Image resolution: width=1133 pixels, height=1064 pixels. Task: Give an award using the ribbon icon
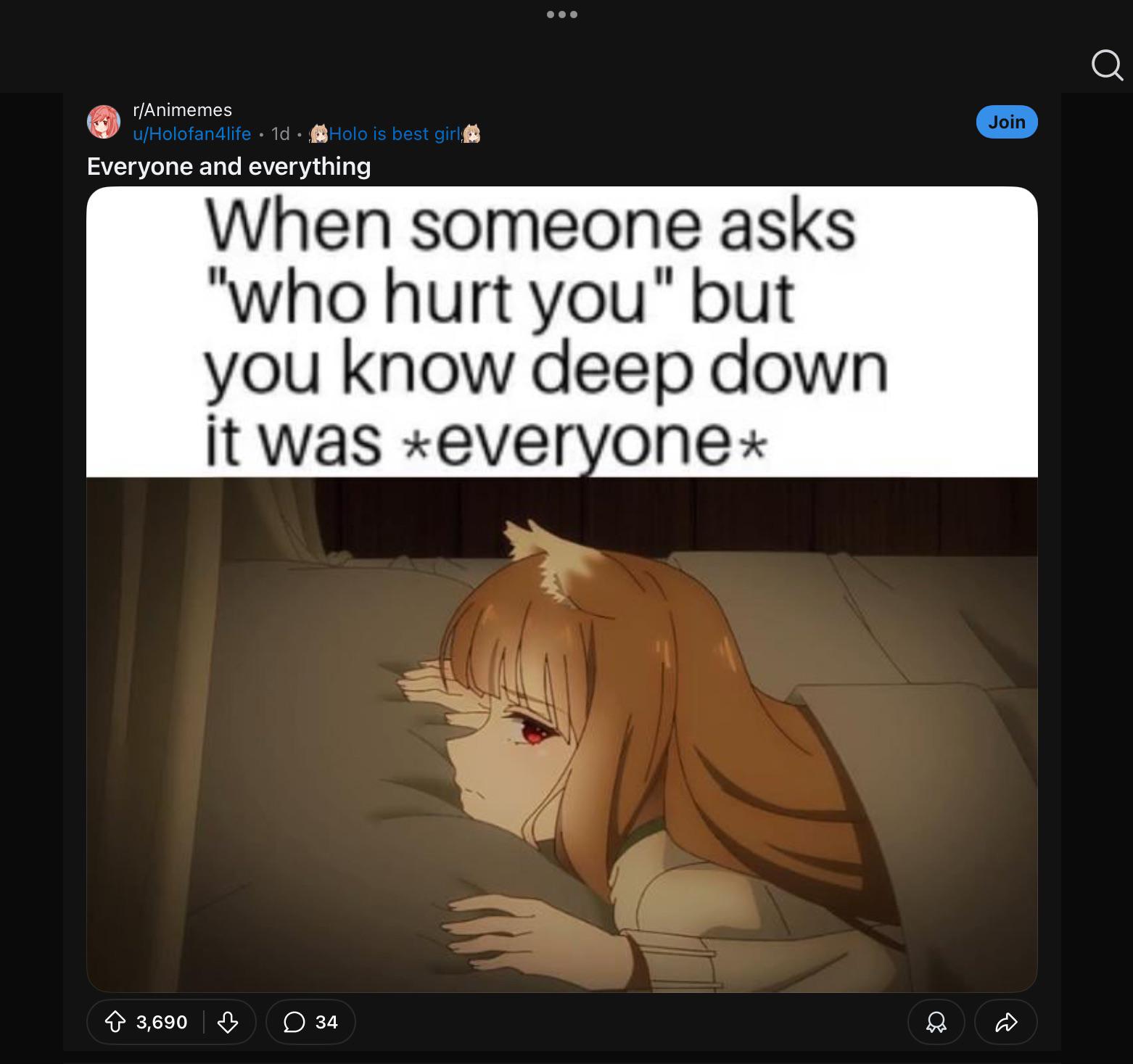click(x=936, y=1022)
